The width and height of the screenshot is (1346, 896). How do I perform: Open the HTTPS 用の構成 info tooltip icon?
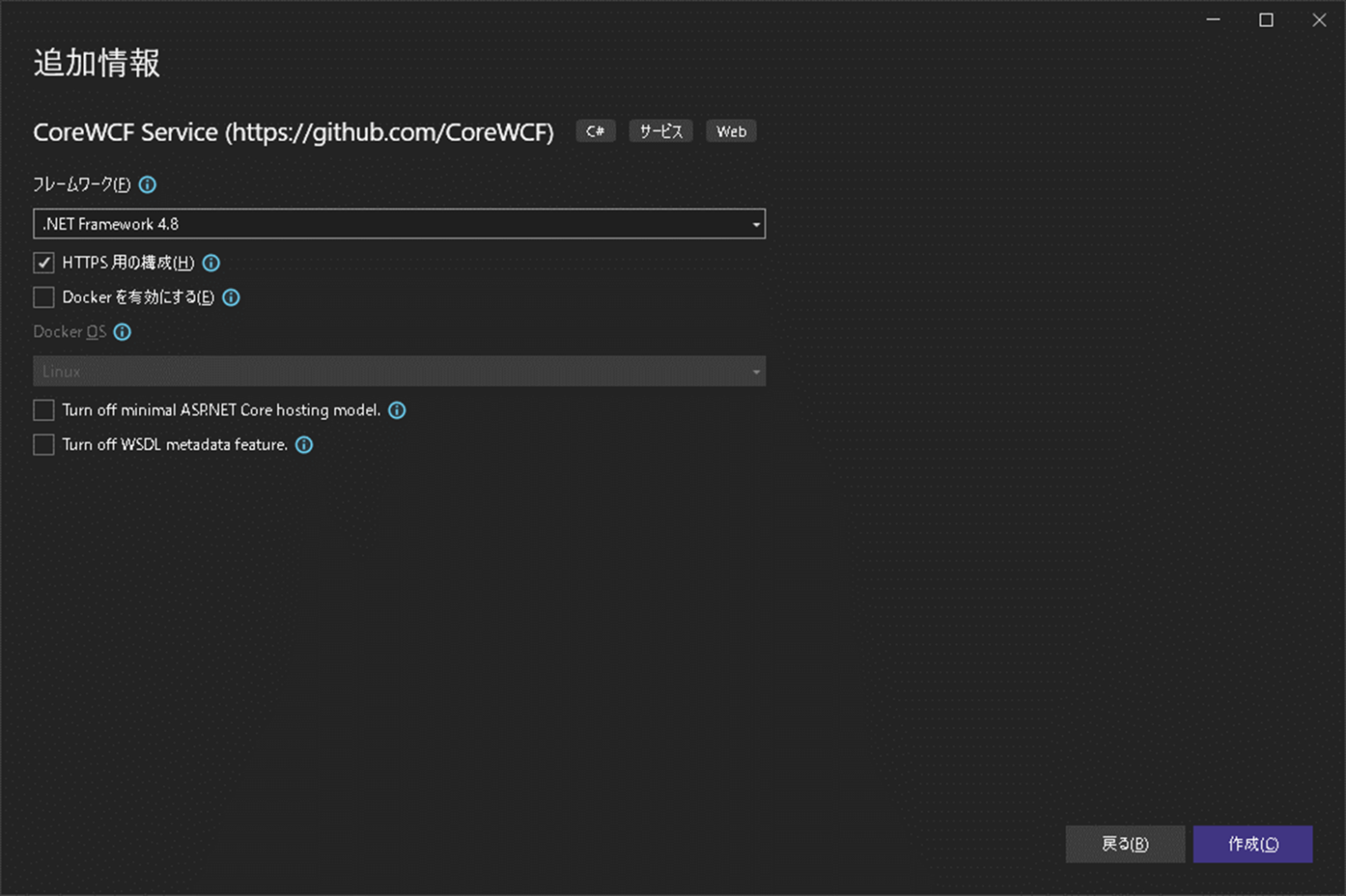(210, 263)
